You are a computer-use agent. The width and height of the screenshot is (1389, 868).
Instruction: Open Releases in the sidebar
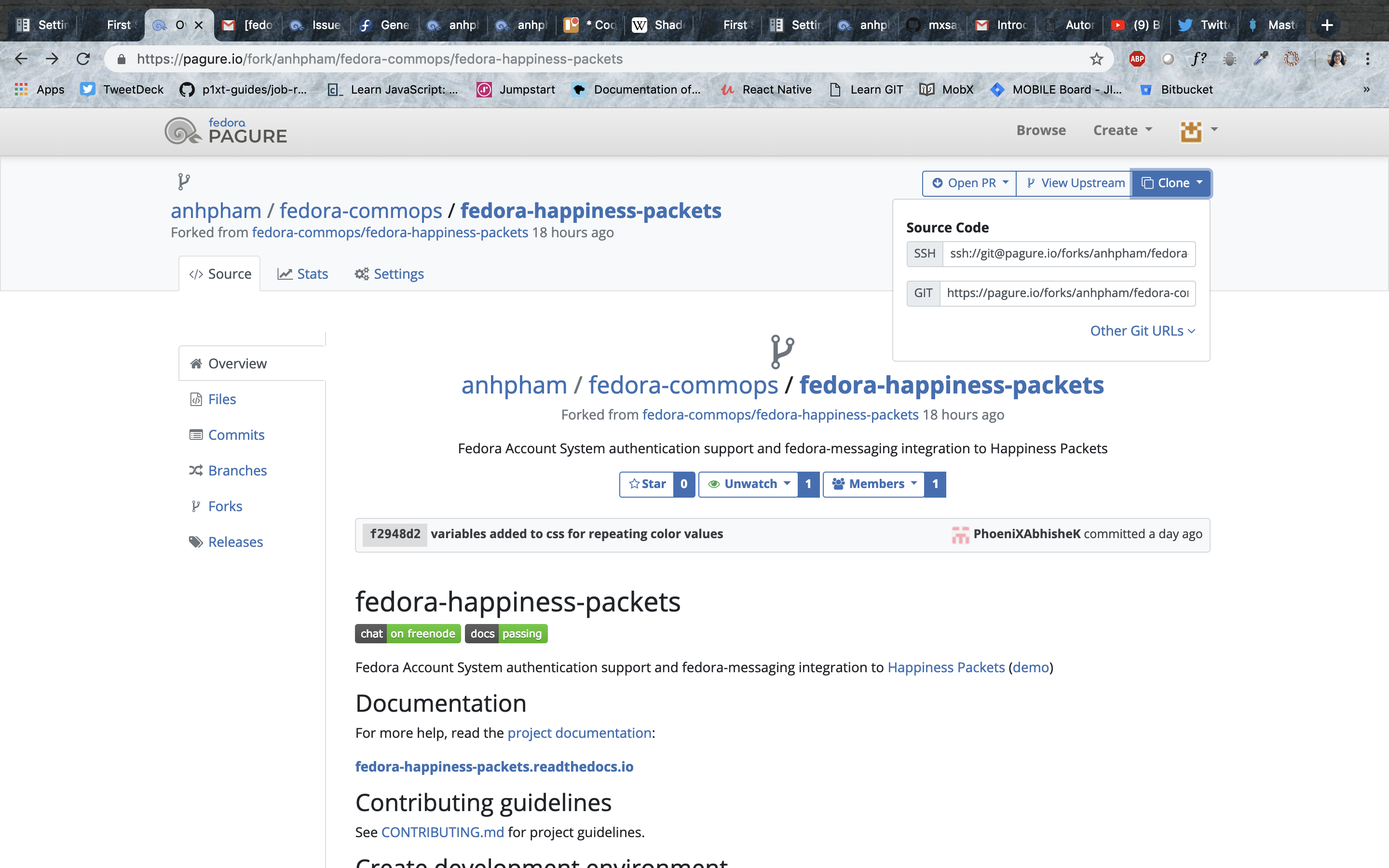(226, 542)
